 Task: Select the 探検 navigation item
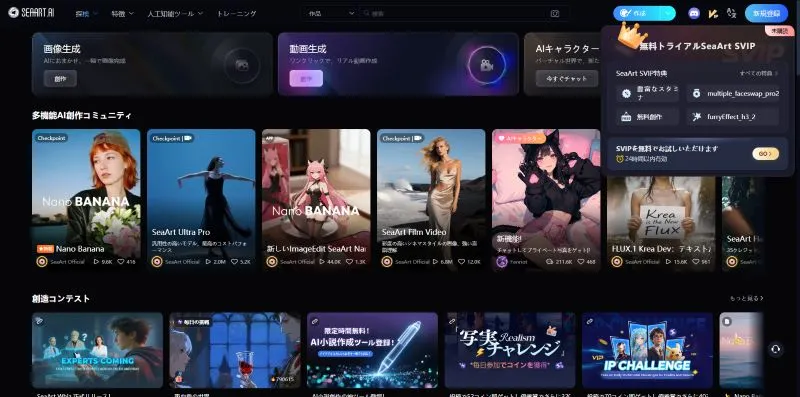click(x=82, y=14)
